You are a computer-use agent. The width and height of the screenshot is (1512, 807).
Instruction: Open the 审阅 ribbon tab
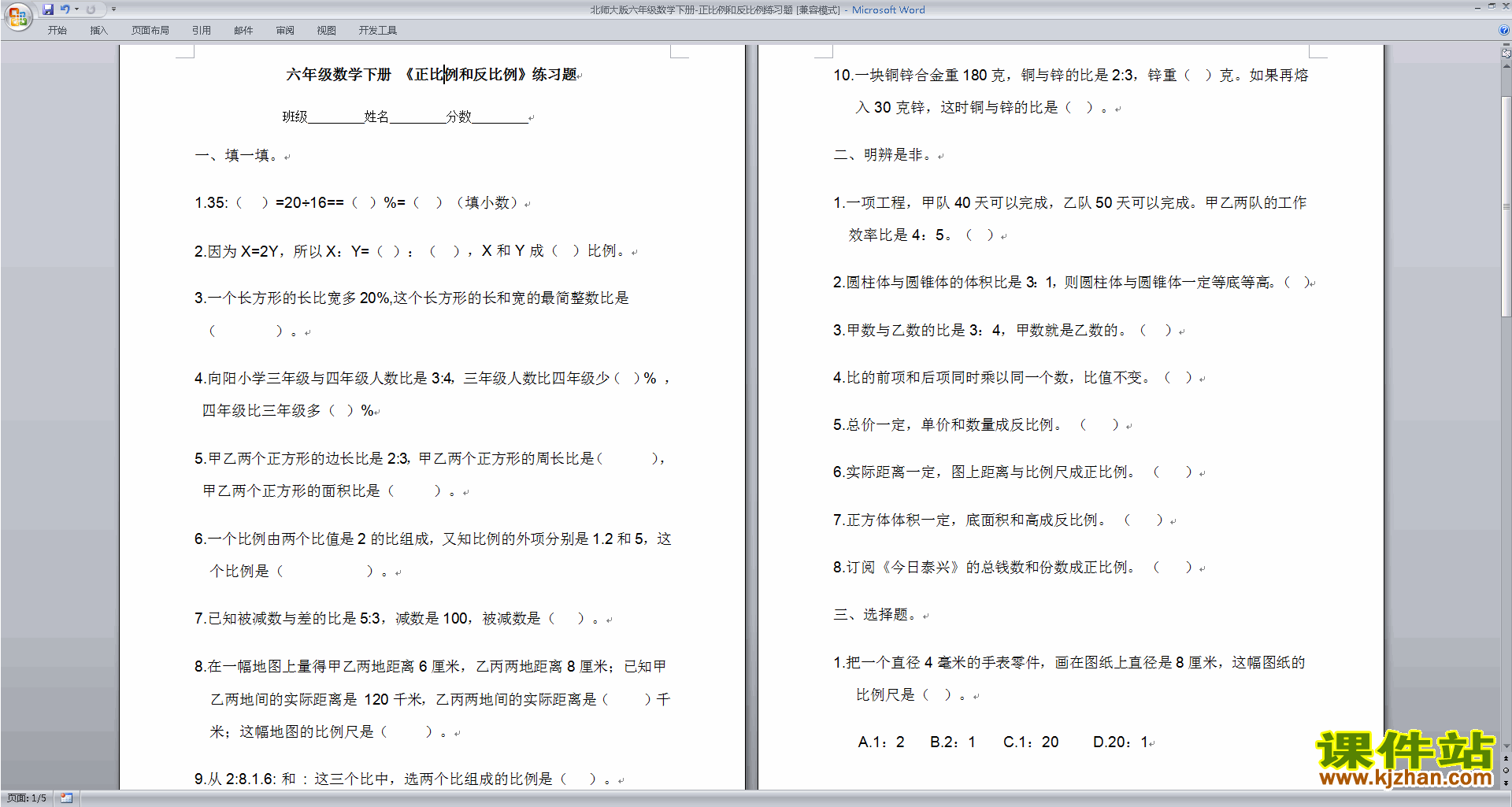tap(285, 30)
